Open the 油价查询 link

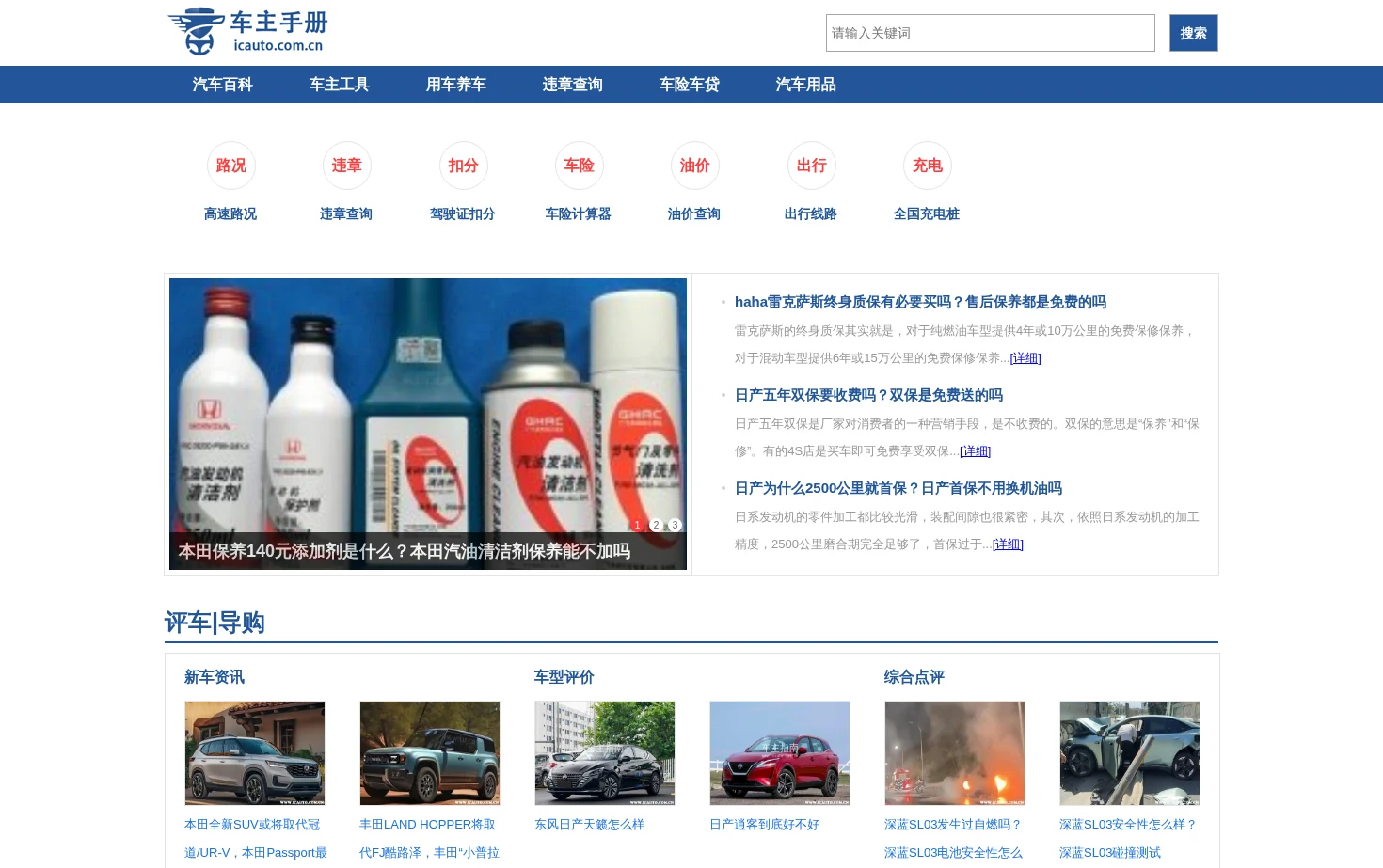coord(694,213)
